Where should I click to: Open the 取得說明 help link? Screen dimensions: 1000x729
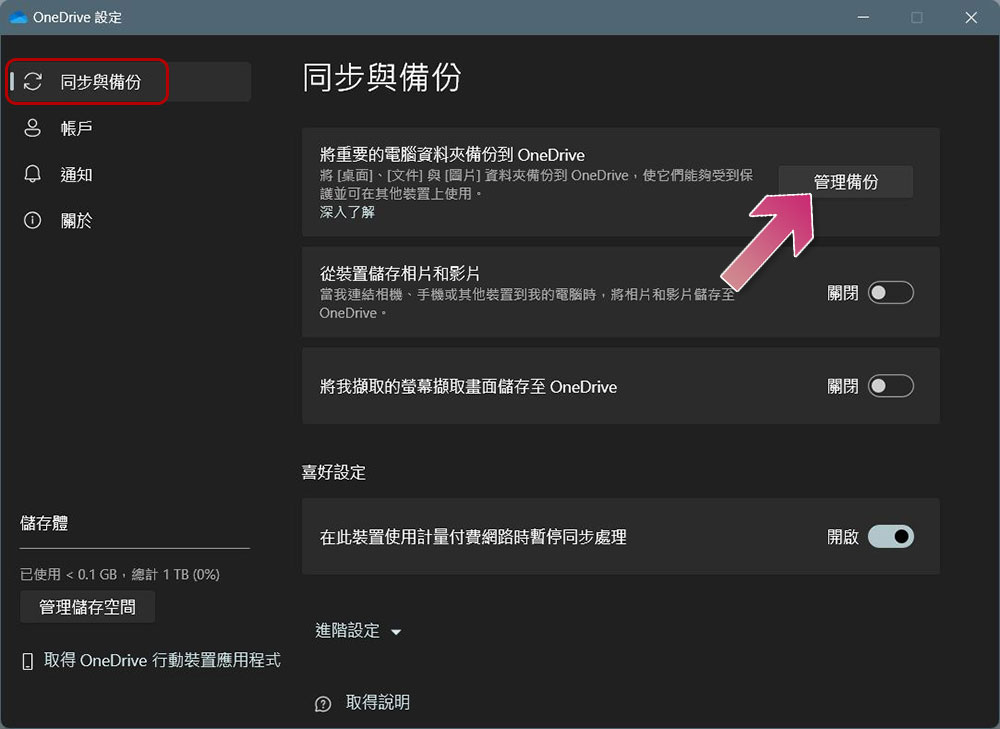378,702
